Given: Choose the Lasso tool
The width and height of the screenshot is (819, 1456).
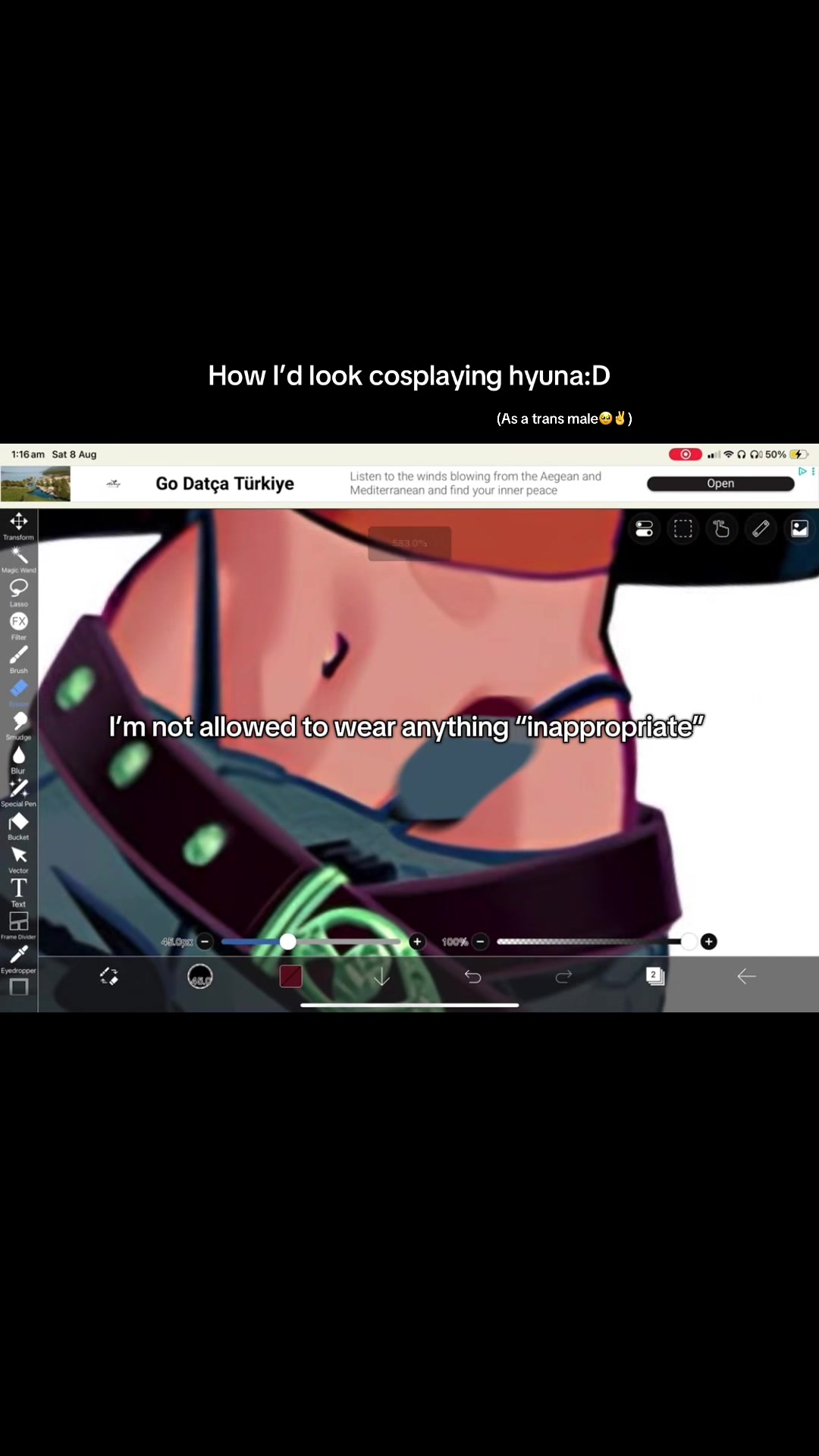Looking at the screenshot, I should coord(19,592).
